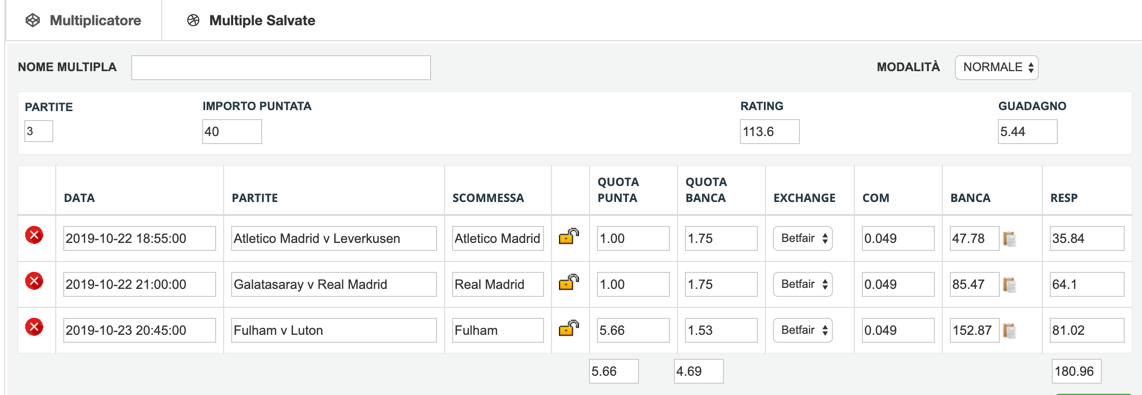This screenshot has height=395, width=1142.
Task: Switch to the Multiple Salvate tab
Action: 251,20
